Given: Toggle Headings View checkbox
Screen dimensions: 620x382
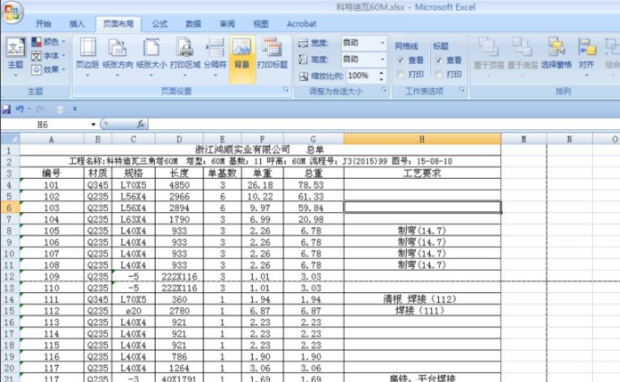Looking at the screenshot, I should click(x=439, y=60).
